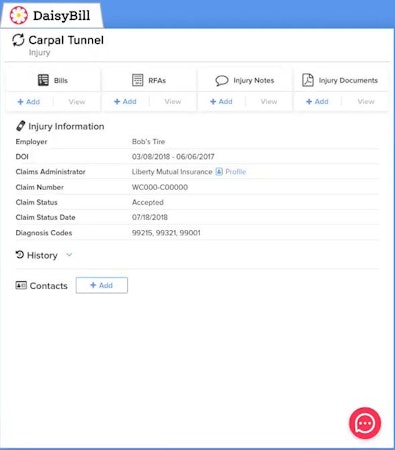Image resolution: width=395 pixels, height=450 pixels.
Task: Open the red chat support bubble
Action: 365,423
